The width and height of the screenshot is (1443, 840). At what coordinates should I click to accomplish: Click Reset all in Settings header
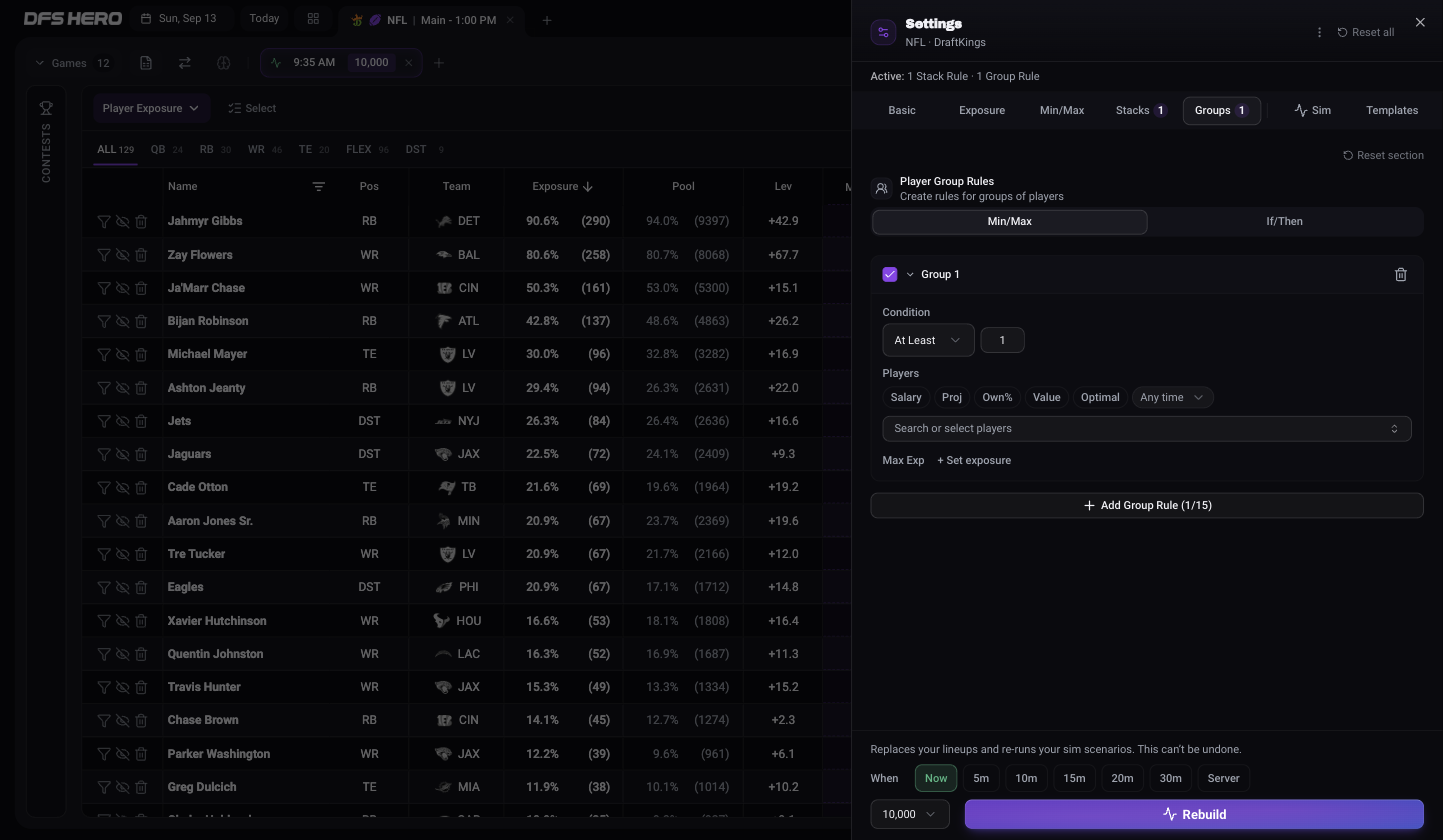click(x=1365, y=32)
